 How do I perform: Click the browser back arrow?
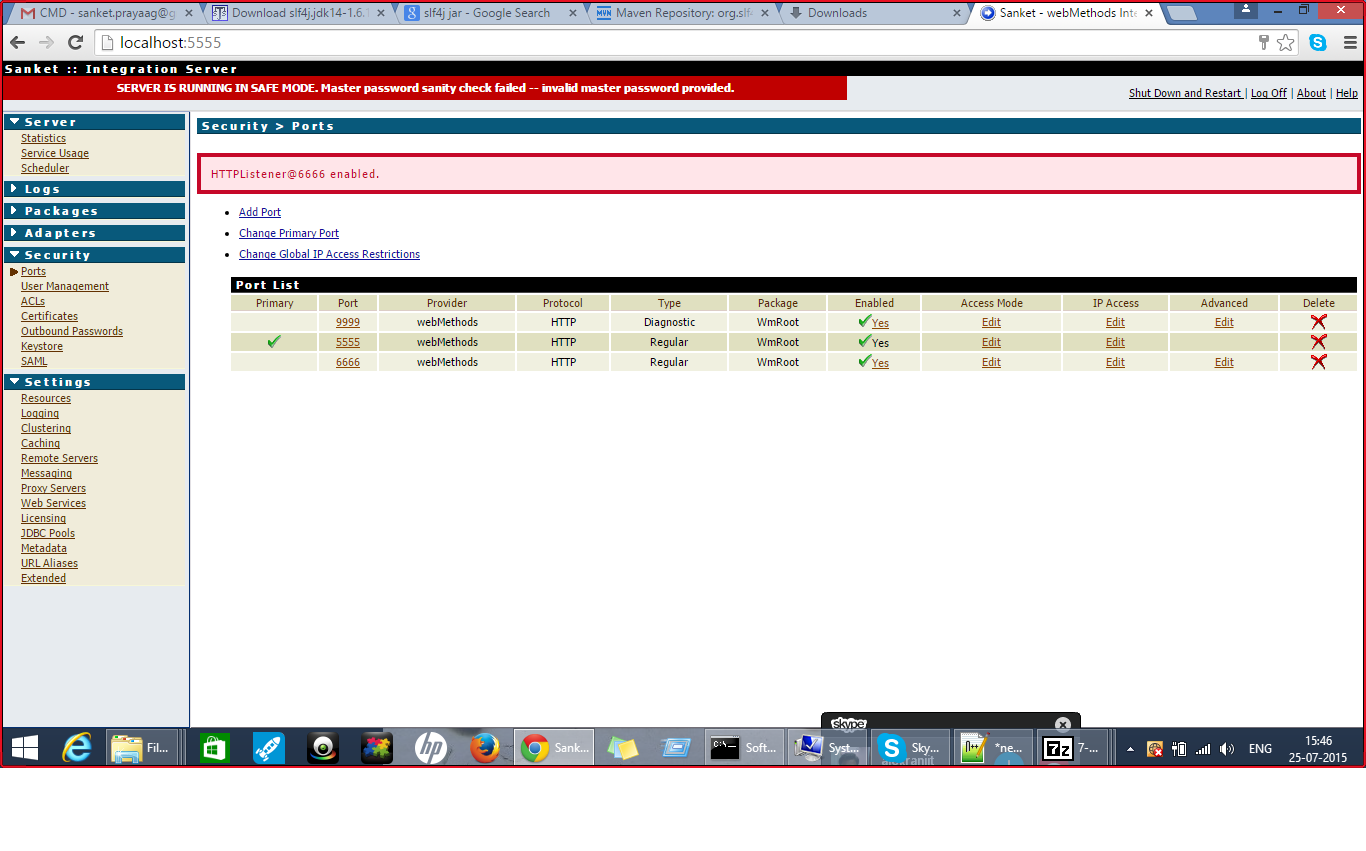[x=18, y=43]
